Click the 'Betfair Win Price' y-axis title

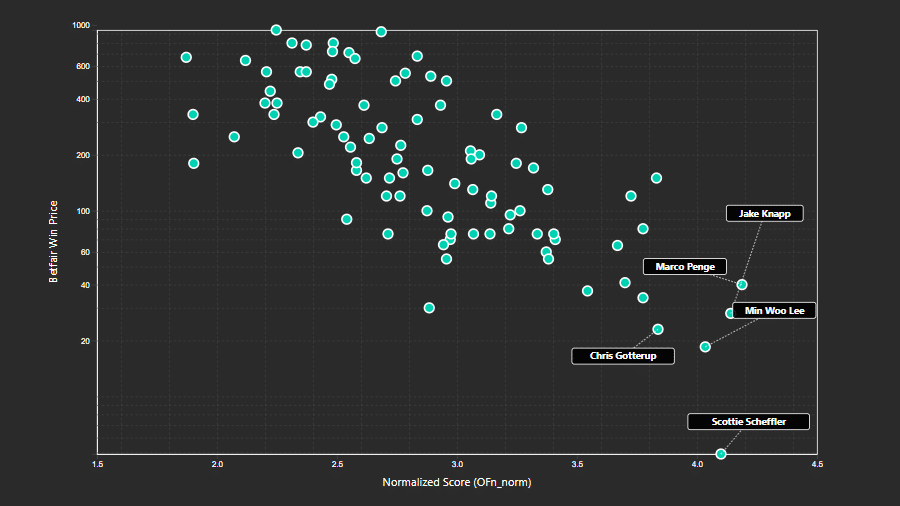point(54,241)
